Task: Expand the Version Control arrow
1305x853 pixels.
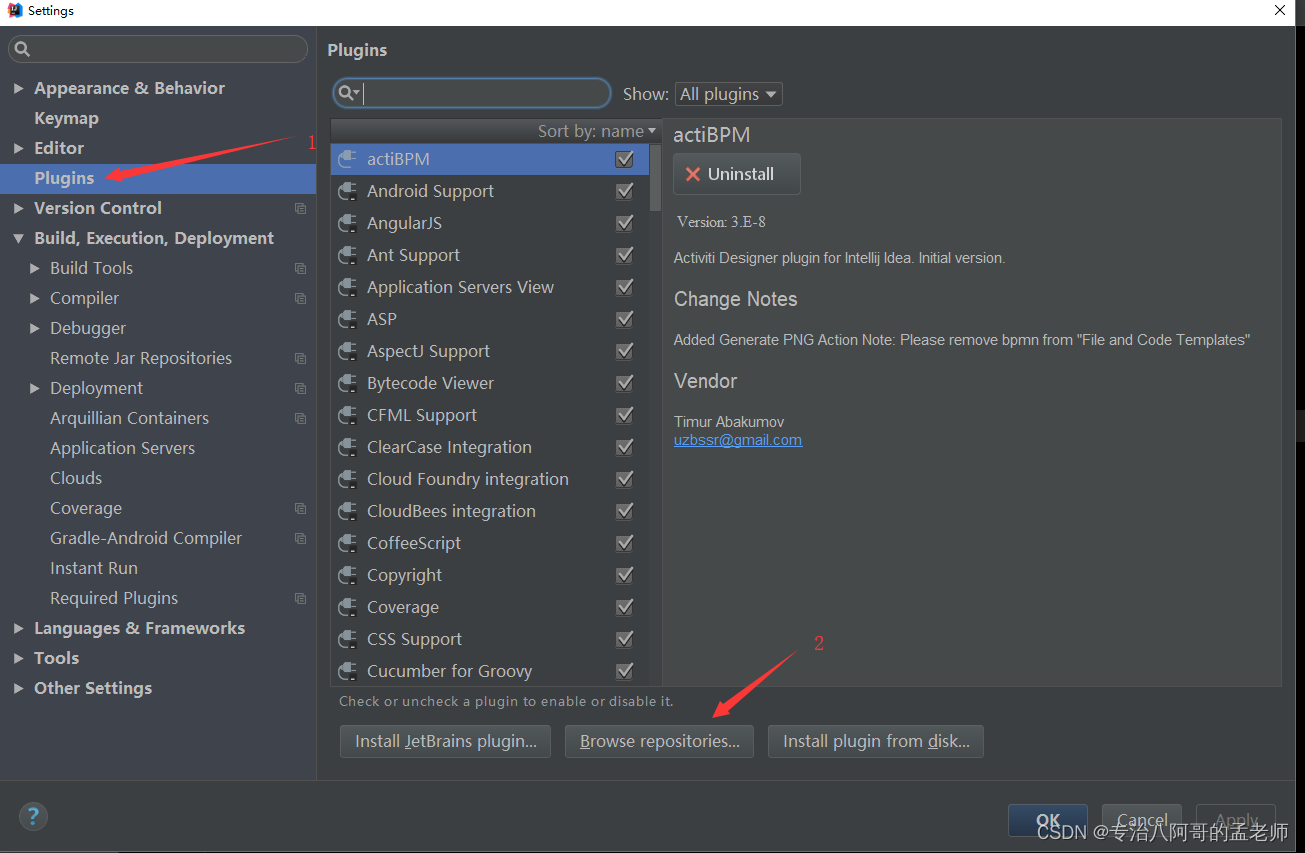Action: pos(18,208)
